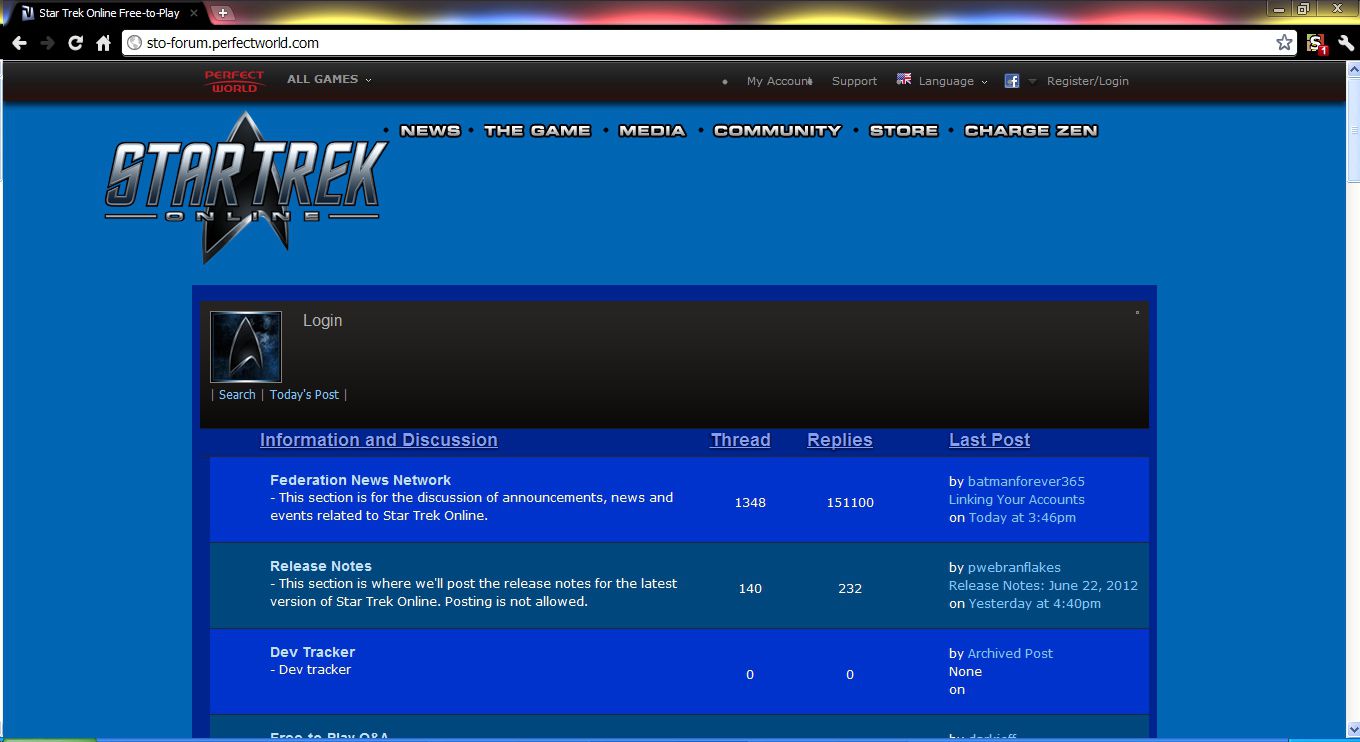
Task: Click the replies count 151100
Action: point(850,502)
